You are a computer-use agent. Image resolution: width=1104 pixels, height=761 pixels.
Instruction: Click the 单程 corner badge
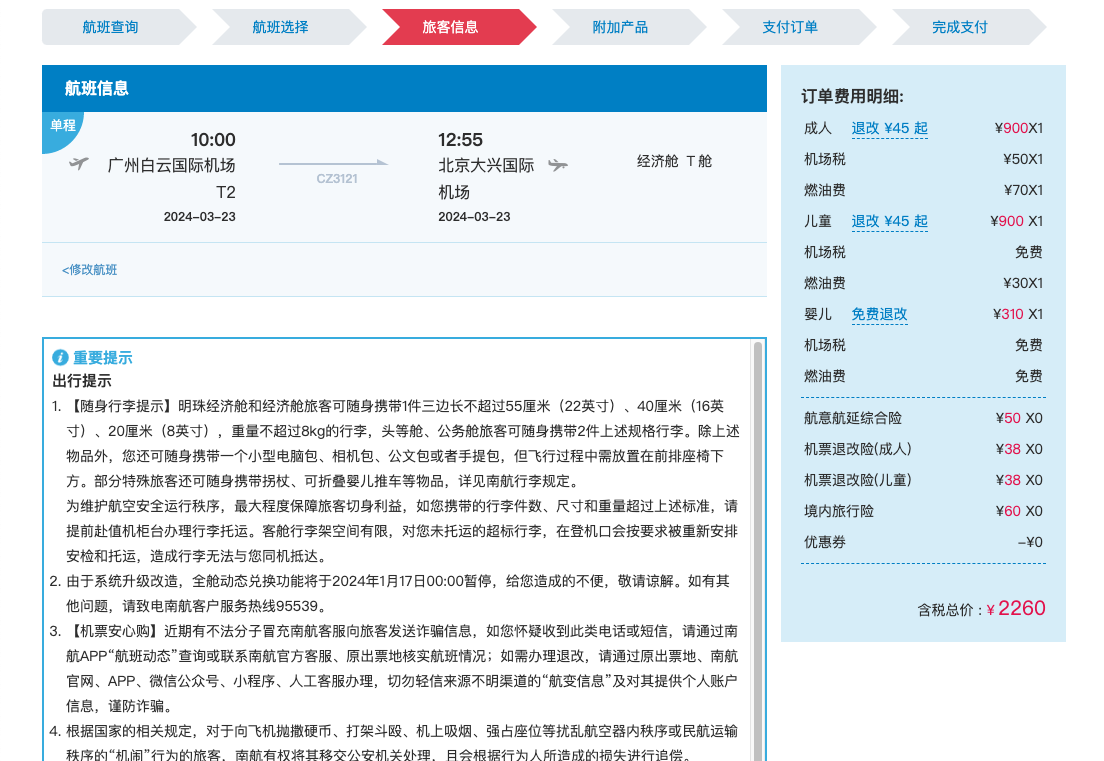pos(61,127)
